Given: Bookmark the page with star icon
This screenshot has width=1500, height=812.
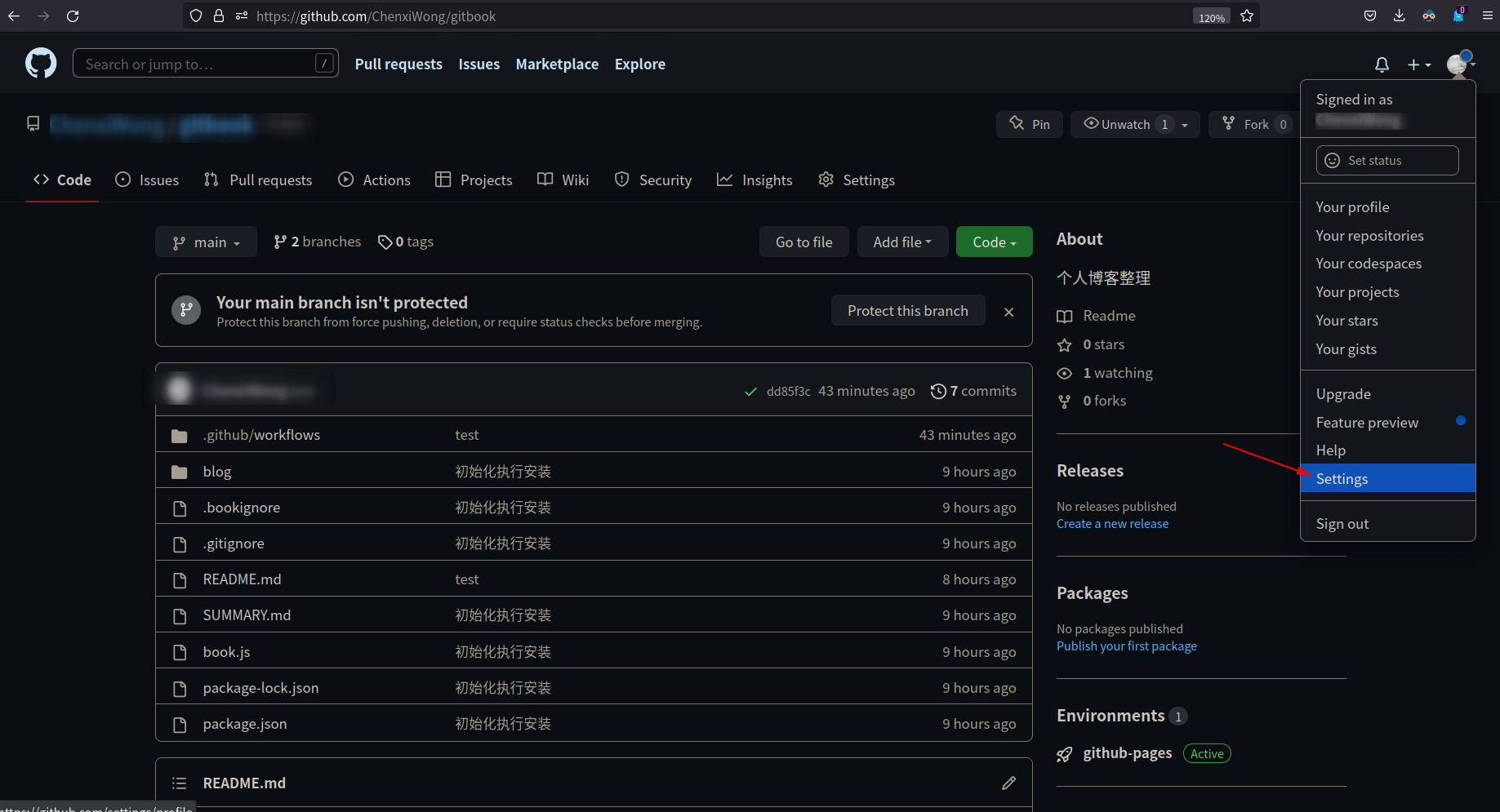Looking at the screenshot, I should click(x=1247, y=16).
